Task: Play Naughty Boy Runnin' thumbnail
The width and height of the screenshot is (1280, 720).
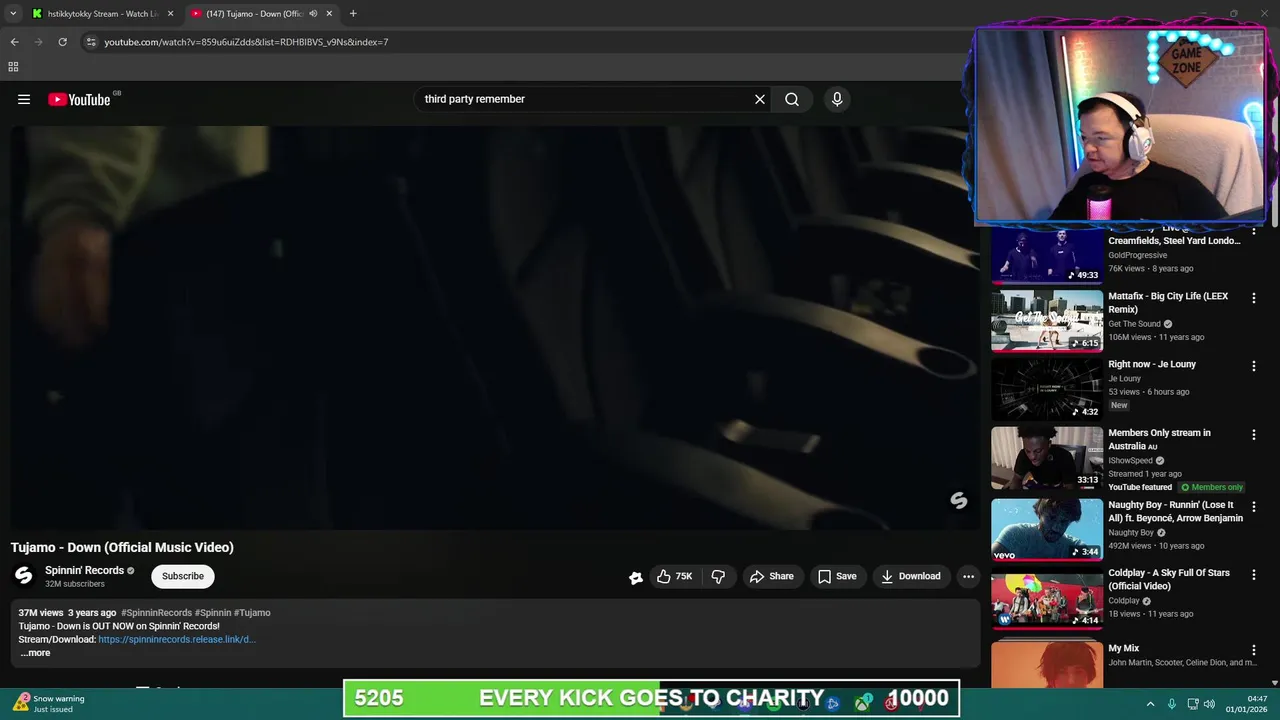Action: tap(1047, 530)
